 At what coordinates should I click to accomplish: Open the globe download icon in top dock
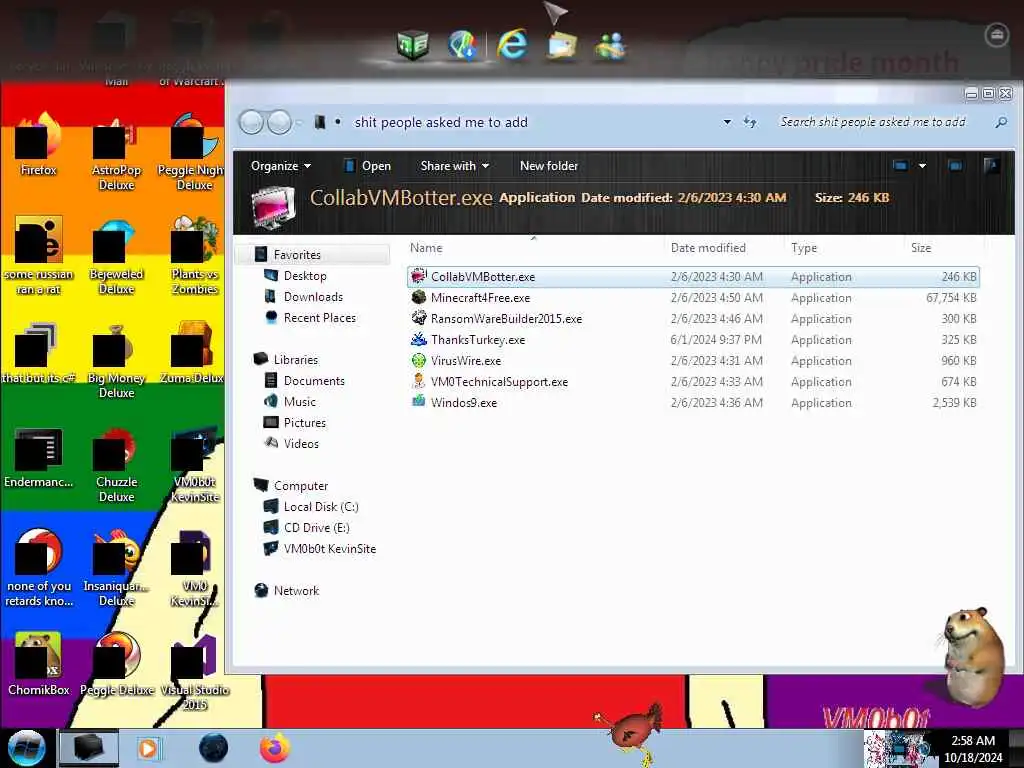(462, 46)
